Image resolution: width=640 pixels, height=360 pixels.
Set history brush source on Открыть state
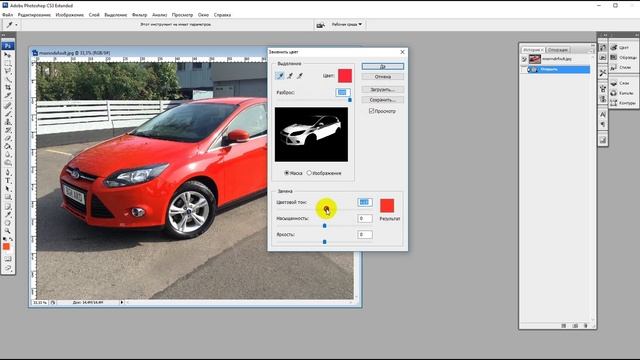tap(524, 69)
